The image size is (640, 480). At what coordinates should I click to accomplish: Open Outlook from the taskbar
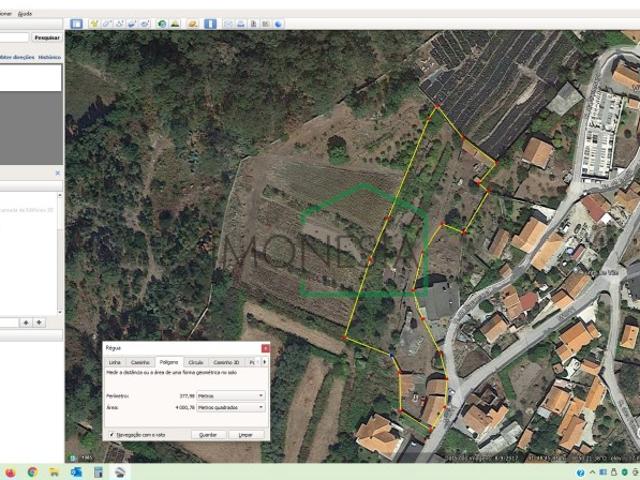[x=76, y=472]
